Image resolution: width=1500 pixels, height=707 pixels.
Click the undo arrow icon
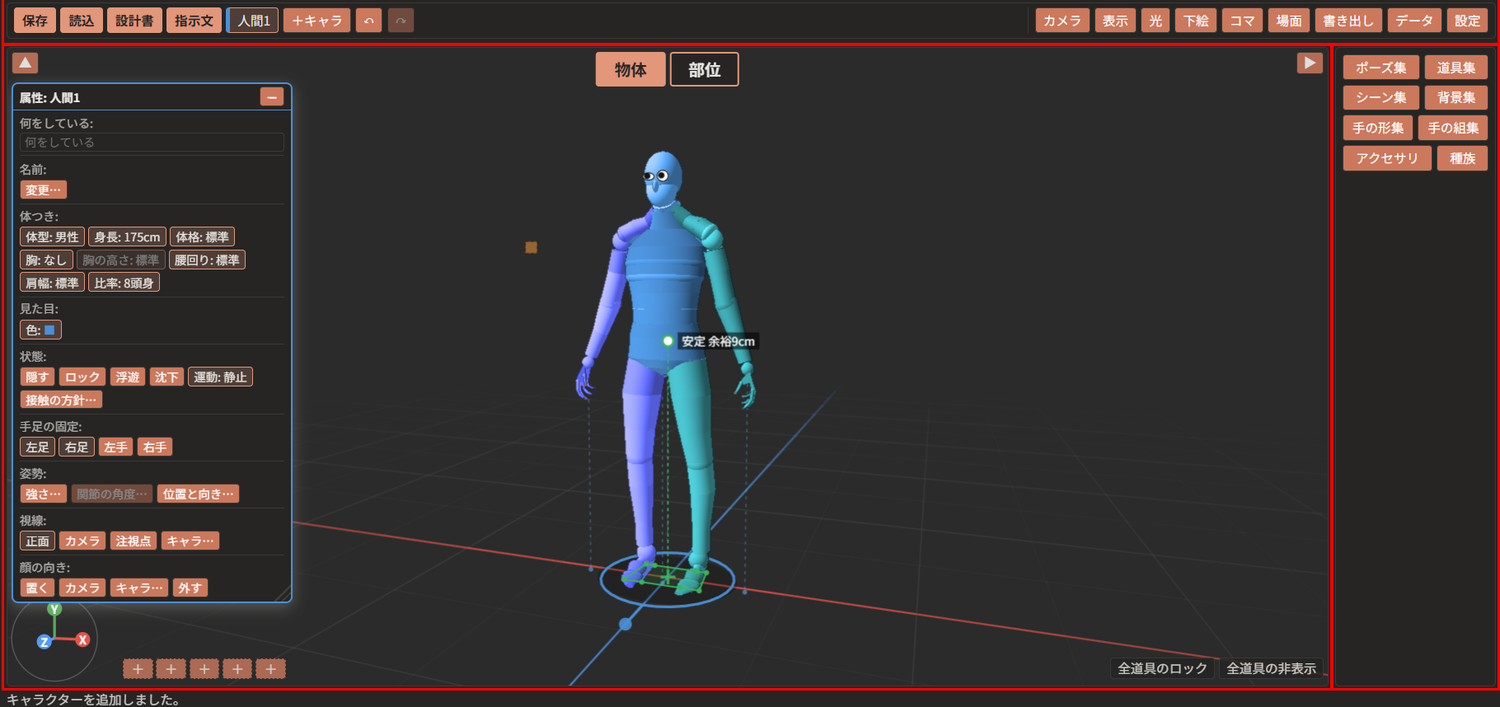pyautogui.click(x=369, y=20)
